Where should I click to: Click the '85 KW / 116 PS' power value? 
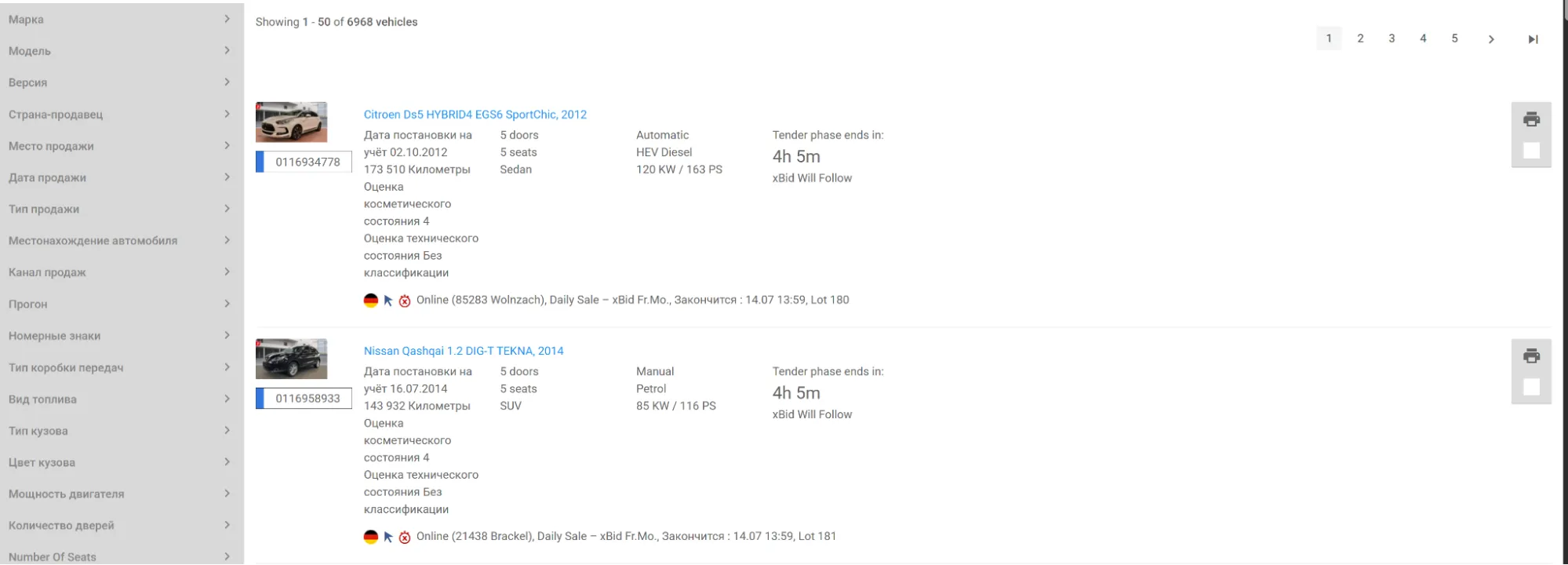coord(676,406)
